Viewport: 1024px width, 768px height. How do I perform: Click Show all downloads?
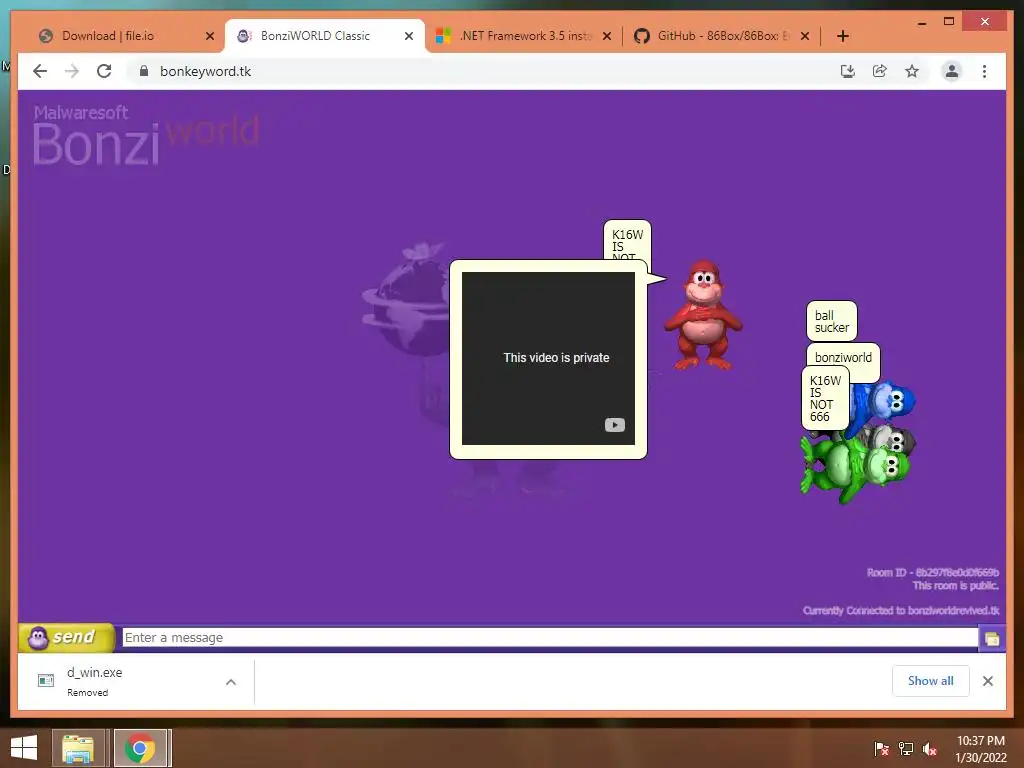point(930,680)
